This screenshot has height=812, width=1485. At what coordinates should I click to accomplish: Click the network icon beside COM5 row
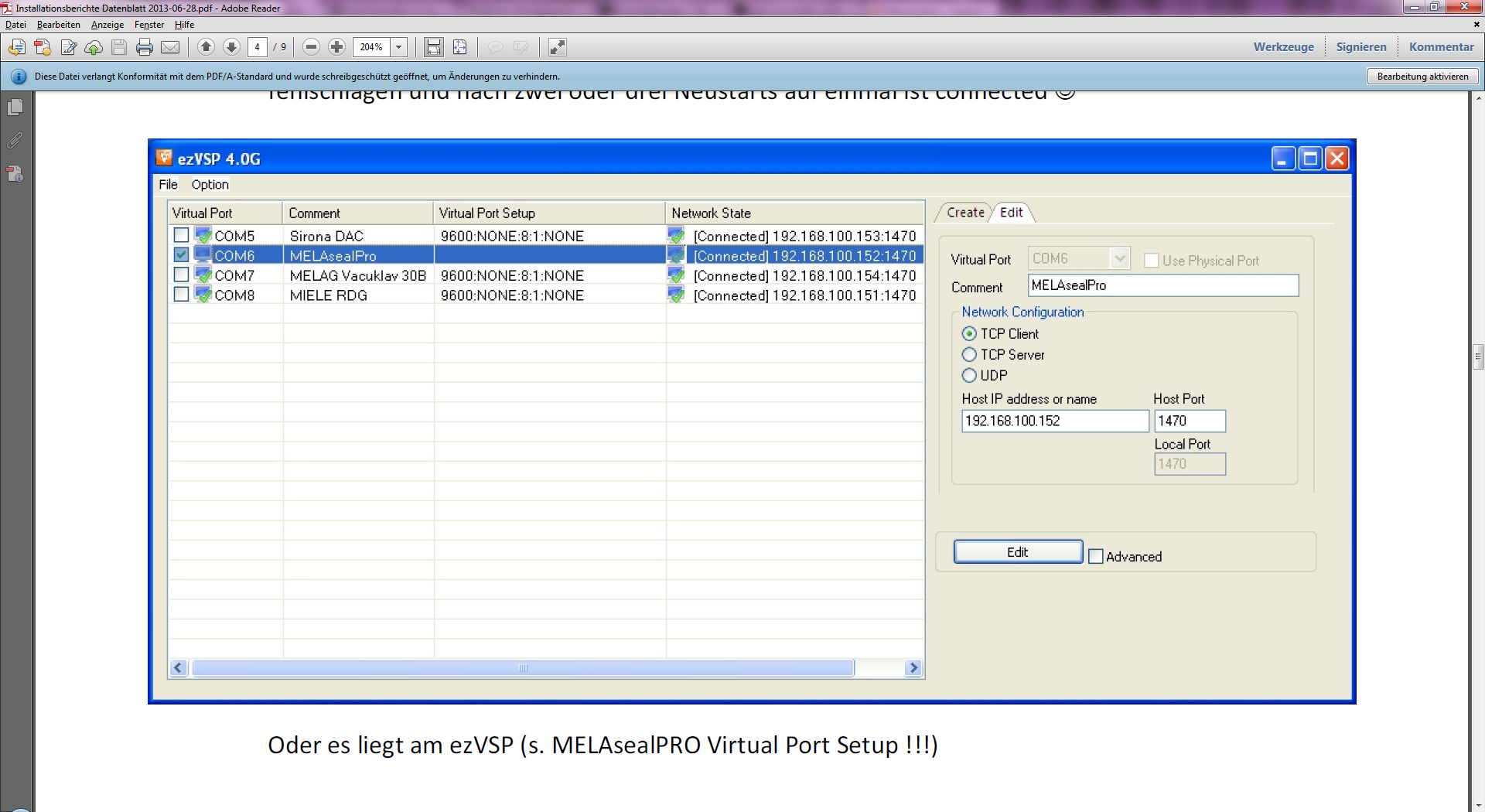tap(203, 235)
